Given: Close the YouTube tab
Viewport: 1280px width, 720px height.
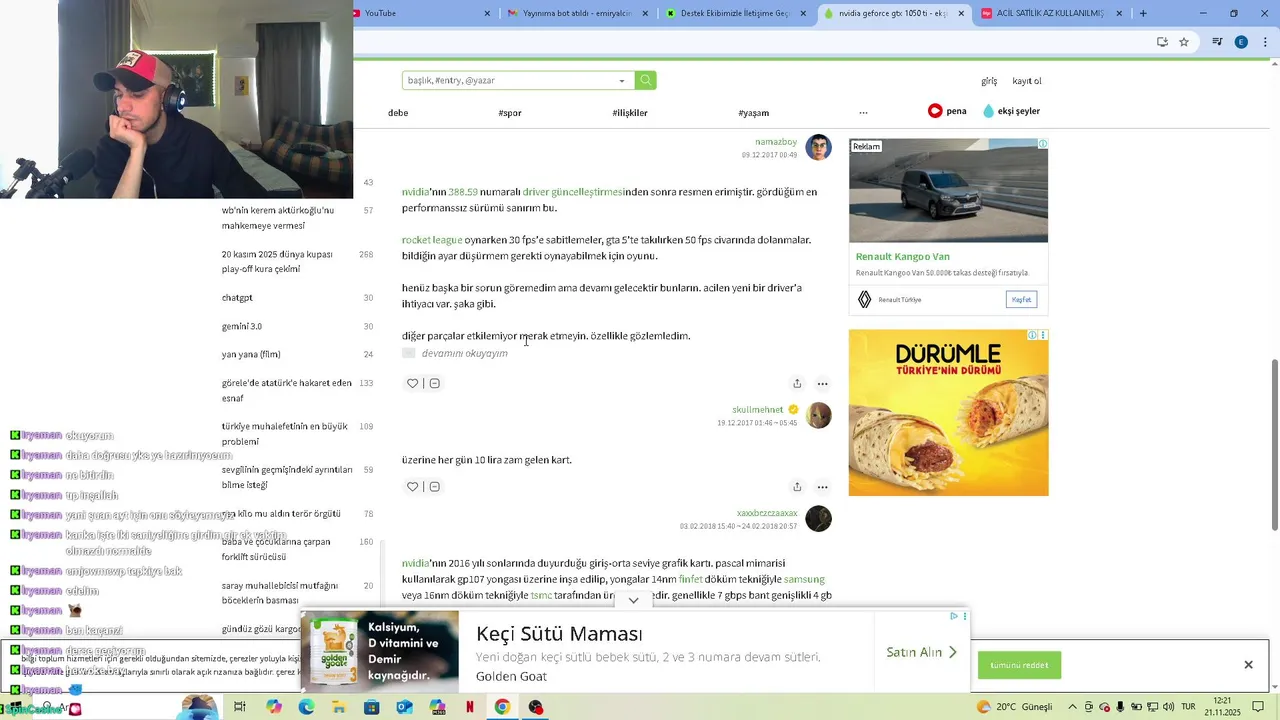Looking at the screenshot, I should pos(488,13).
